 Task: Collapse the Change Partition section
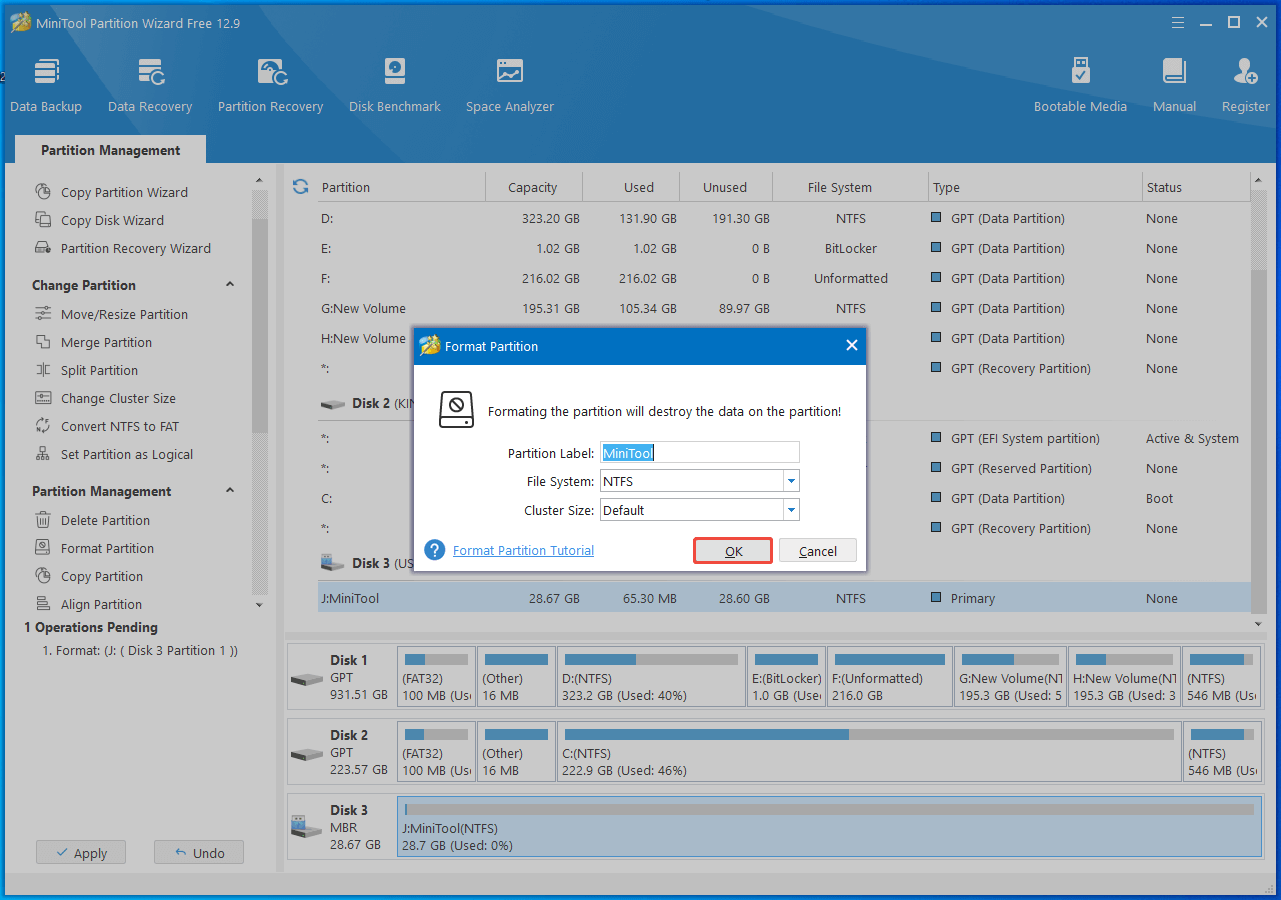pyautogui.click(x=230, y=285)
